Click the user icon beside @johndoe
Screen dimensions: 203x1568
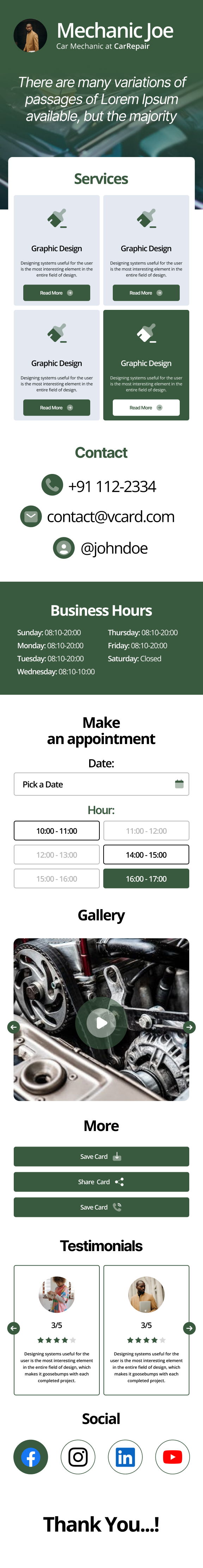63,548
